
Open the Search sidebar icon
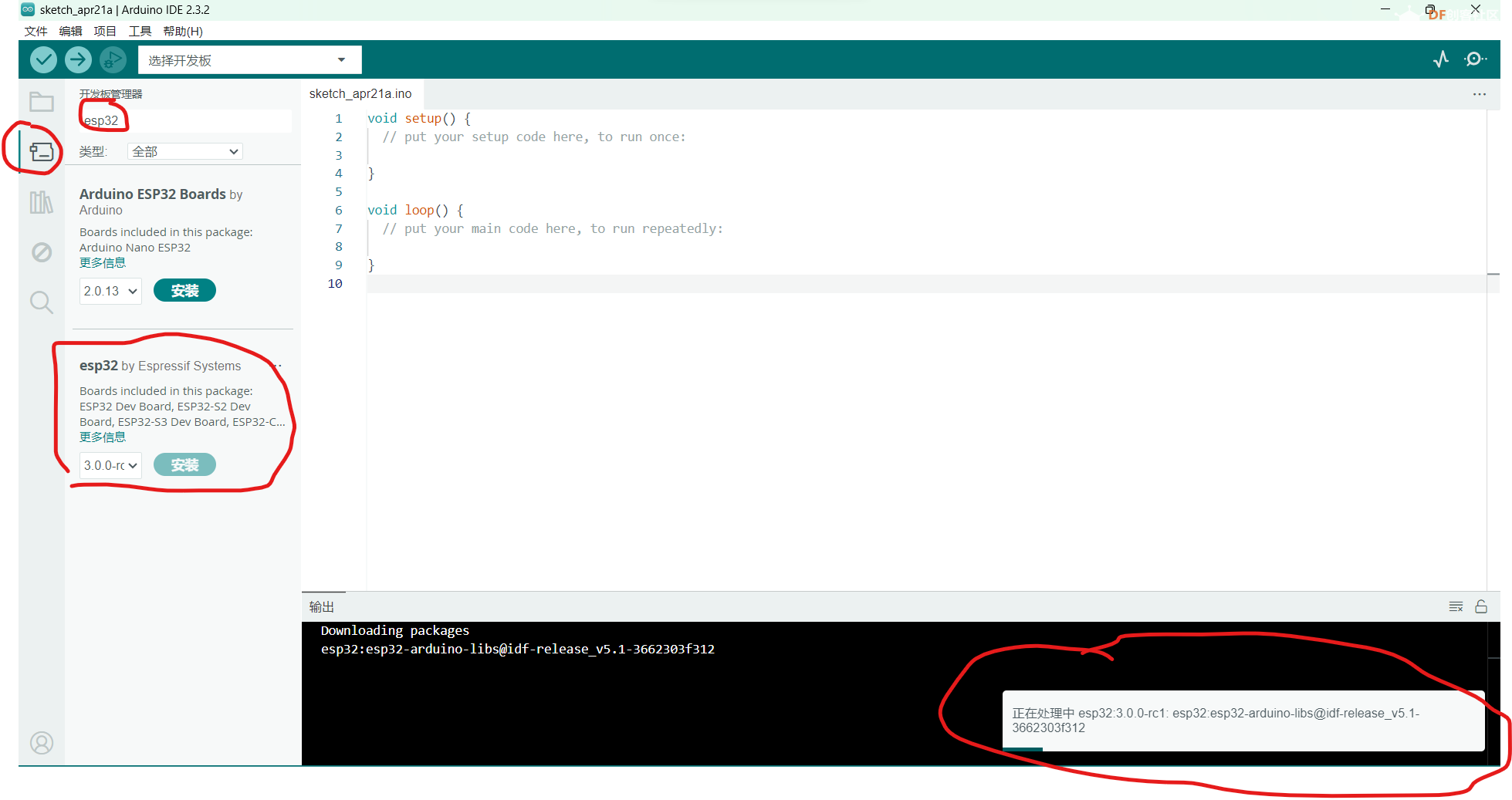pyautogui.click(x=42, y=302)
